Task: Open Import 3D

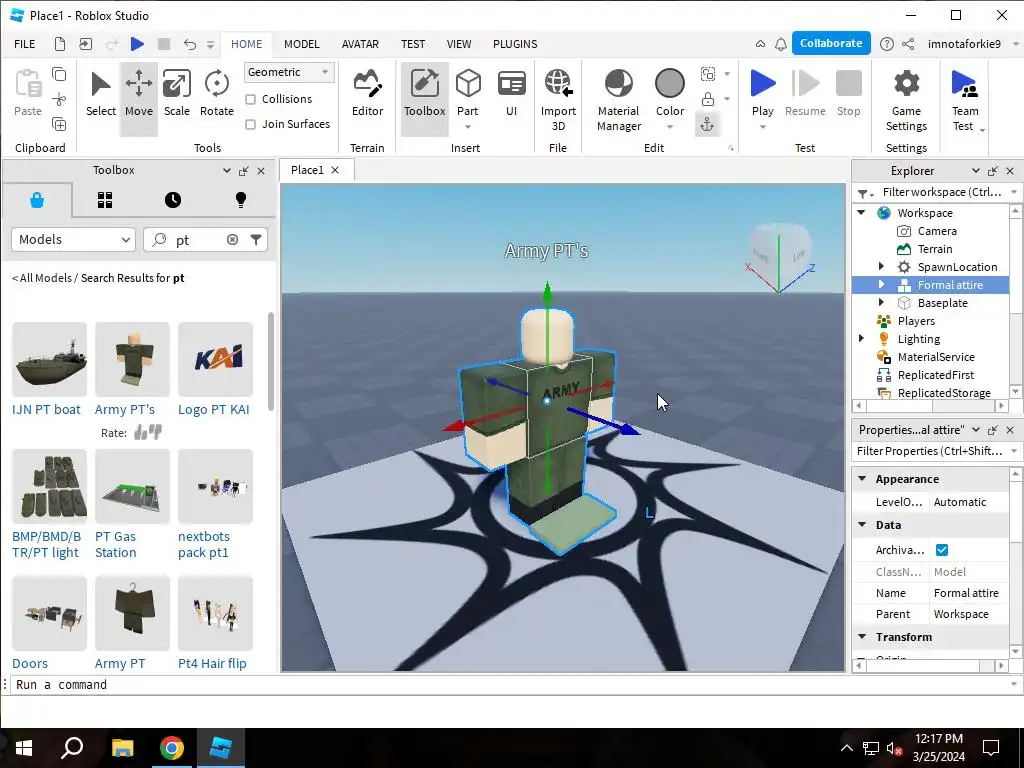Action: (558, 100)
